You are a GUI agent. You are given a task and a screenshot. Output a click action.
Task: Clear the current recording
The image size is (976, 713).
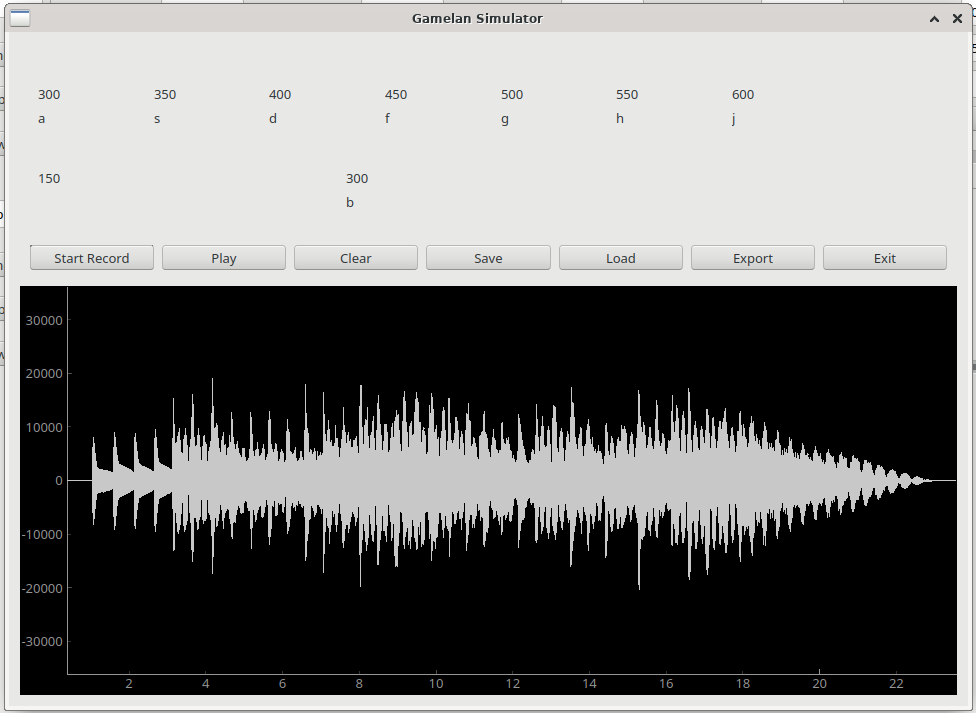(x=355, y=258)
